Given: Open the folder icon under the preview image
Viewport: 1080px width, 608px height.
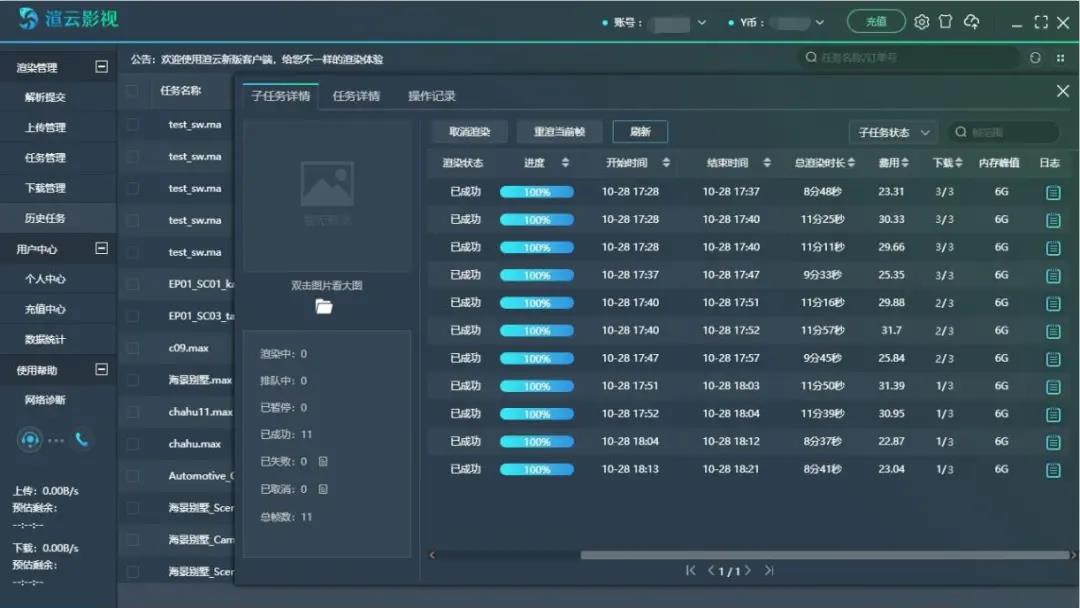Looking at the screenshot, I should click(x=324, y=307).
